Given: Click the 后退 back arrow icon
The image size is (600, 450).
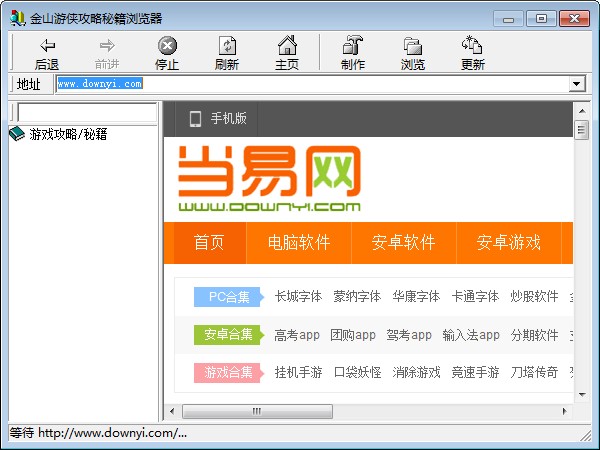Looking at the screenshot, I should pos(47,46).
